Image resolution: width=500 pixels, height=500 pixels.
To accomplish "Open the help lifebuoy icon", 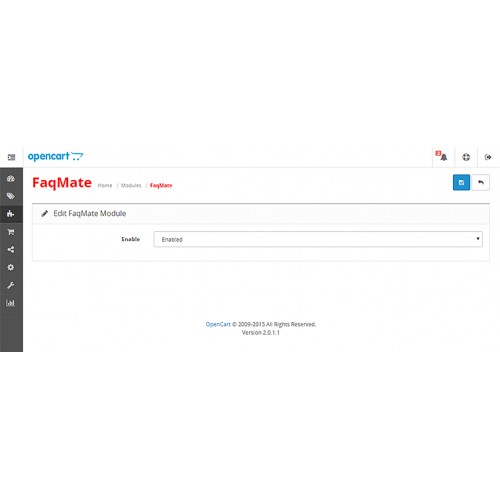I will pos(466,157).
